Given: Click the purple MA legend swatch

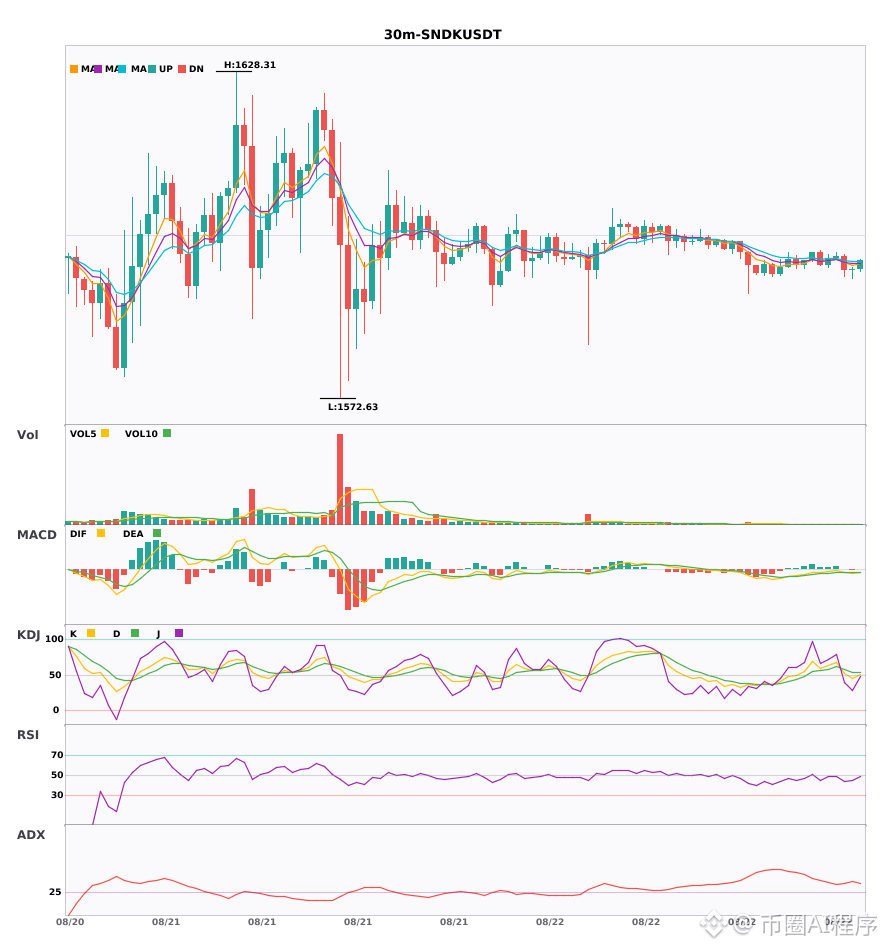Looking at the screenshot, I should point(98,69).
